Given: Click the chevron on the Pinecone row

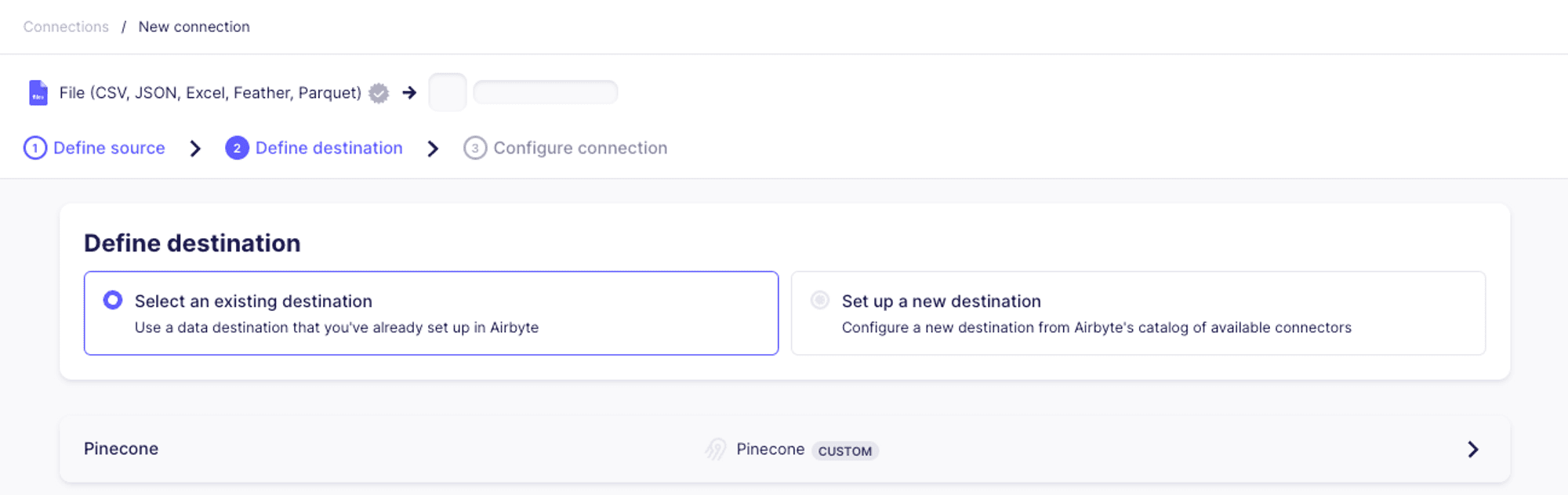Looking at the screenshot, I should point(1472,450).
